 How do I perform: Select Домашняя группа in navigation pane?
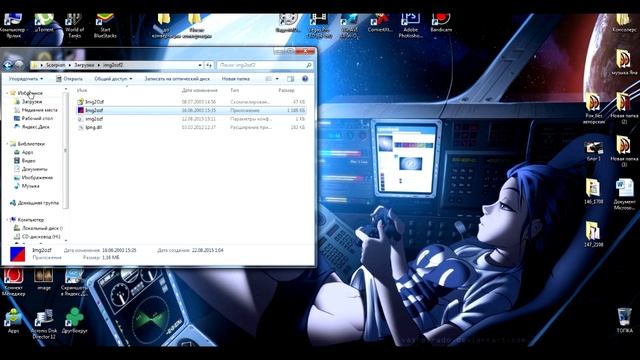(x=34, y=203)
